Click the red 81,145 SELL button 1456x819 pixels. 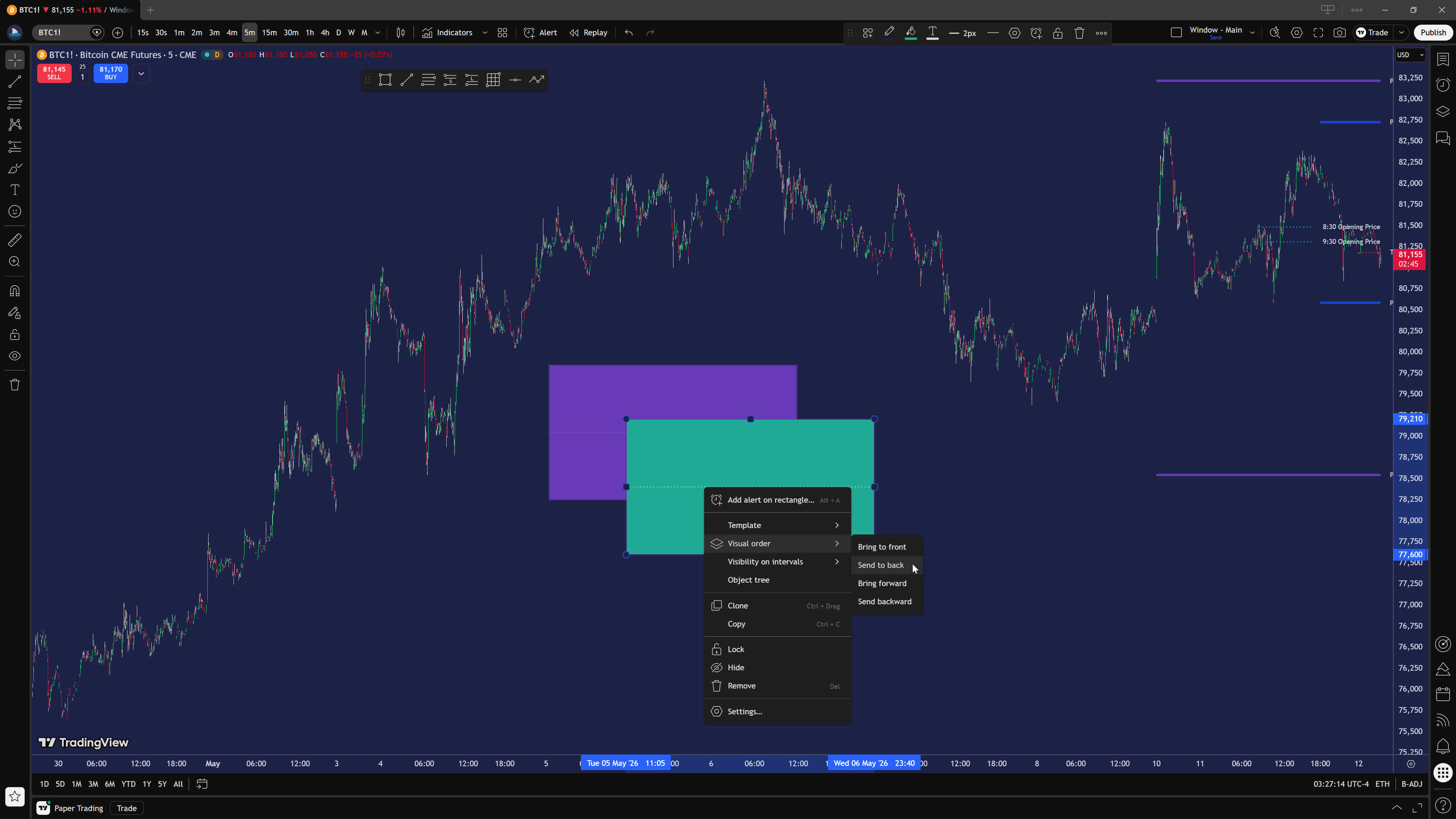54,74
